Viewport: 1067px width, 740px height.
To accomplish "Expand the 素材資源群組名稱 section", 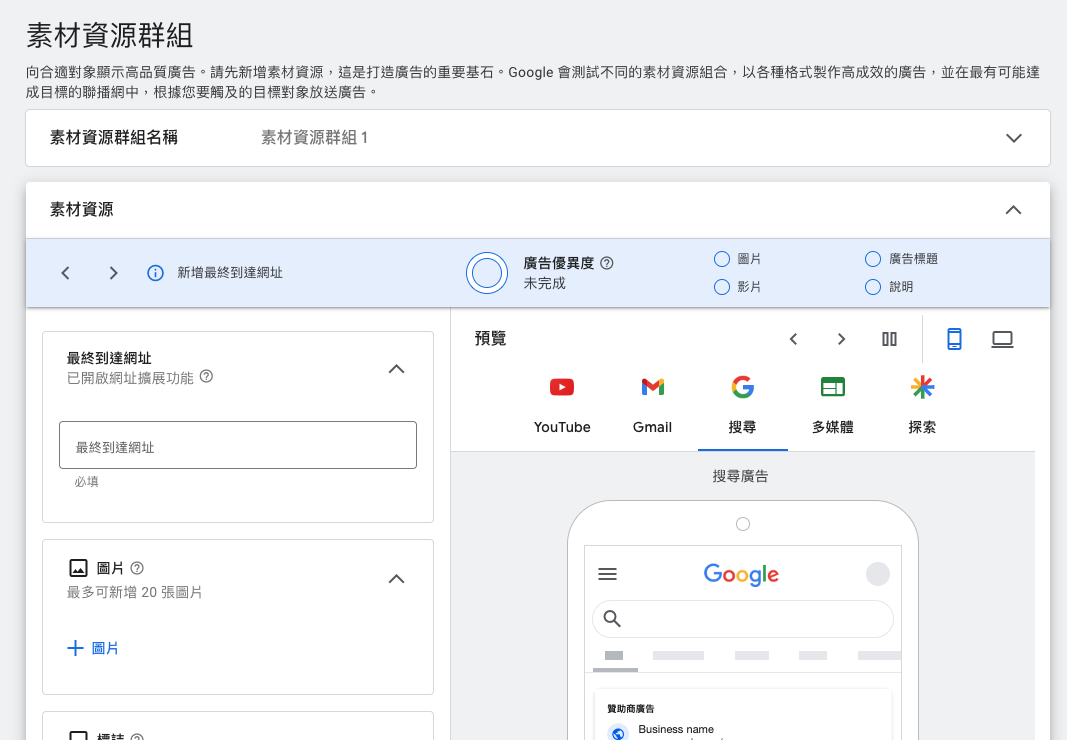I will (1014, 138).
